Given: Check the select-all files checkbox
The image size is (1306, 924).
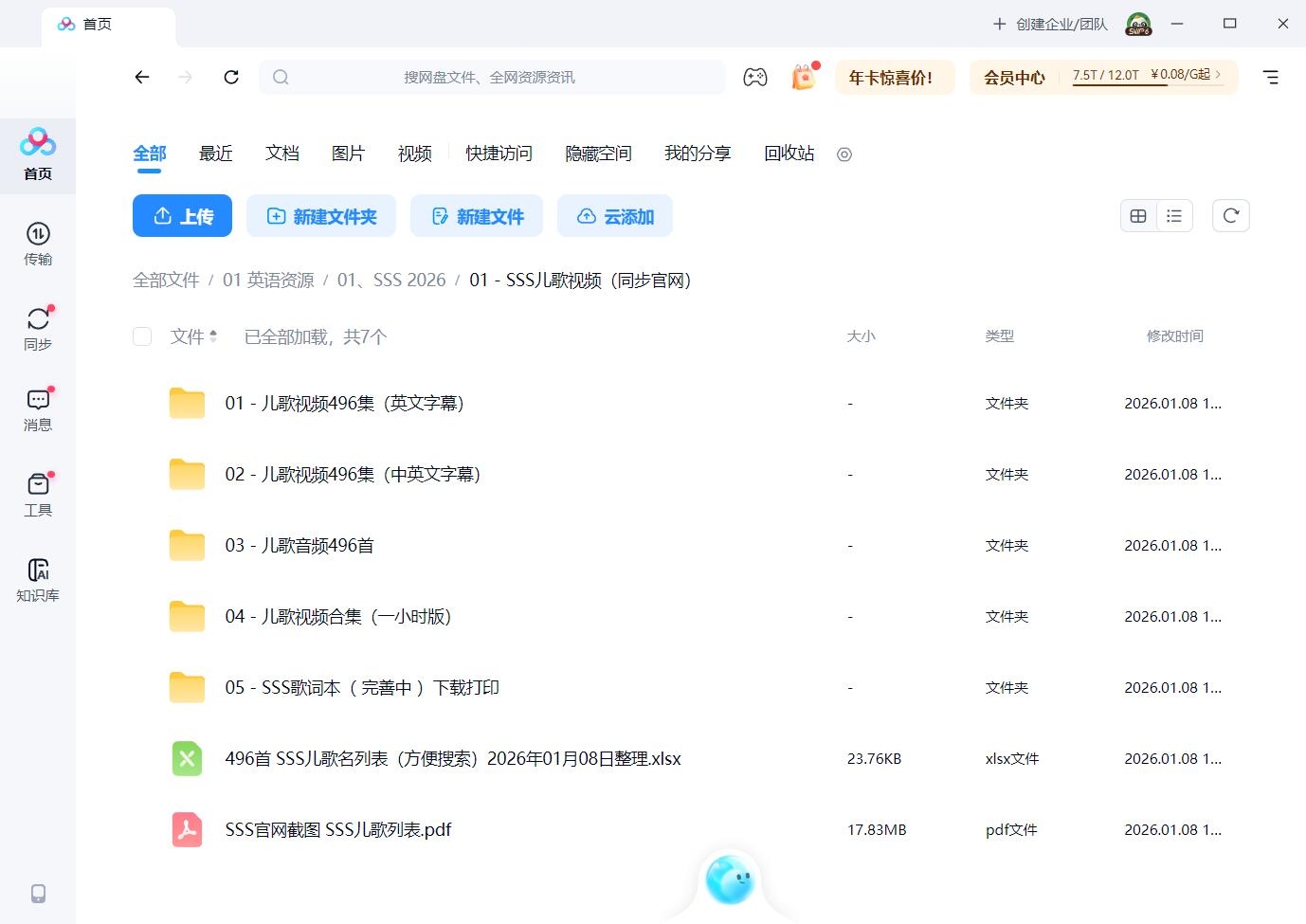Looking at the screenshot, I should (x=141, y=336).
